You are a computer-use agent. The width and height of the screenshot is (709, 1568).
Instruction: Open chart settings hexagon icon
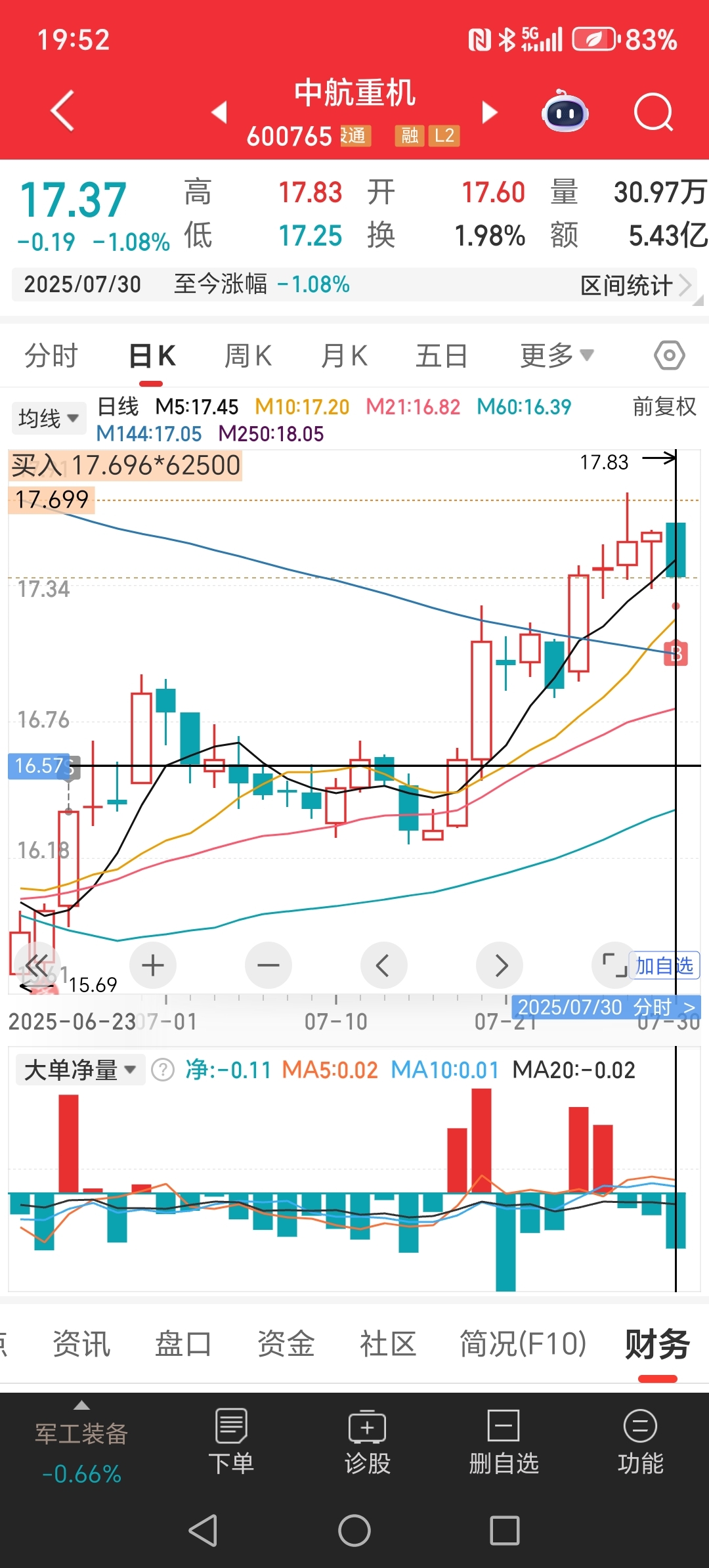click(670, 356)
